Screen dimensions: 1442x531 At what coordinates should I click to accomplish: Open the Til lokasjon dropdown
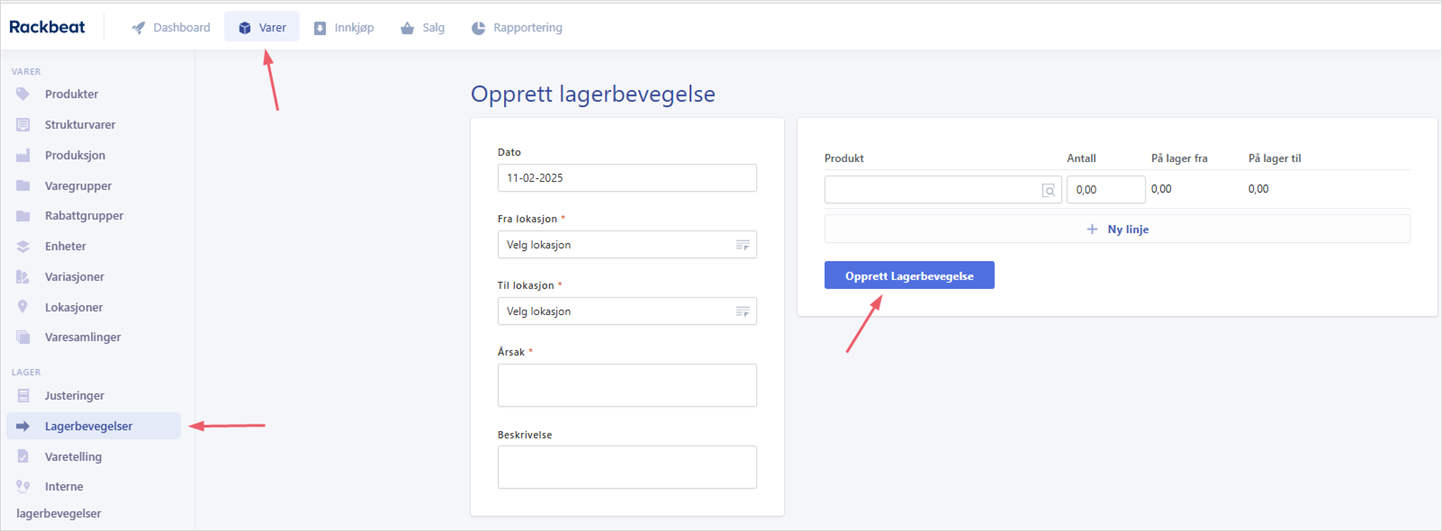point(627,311)
